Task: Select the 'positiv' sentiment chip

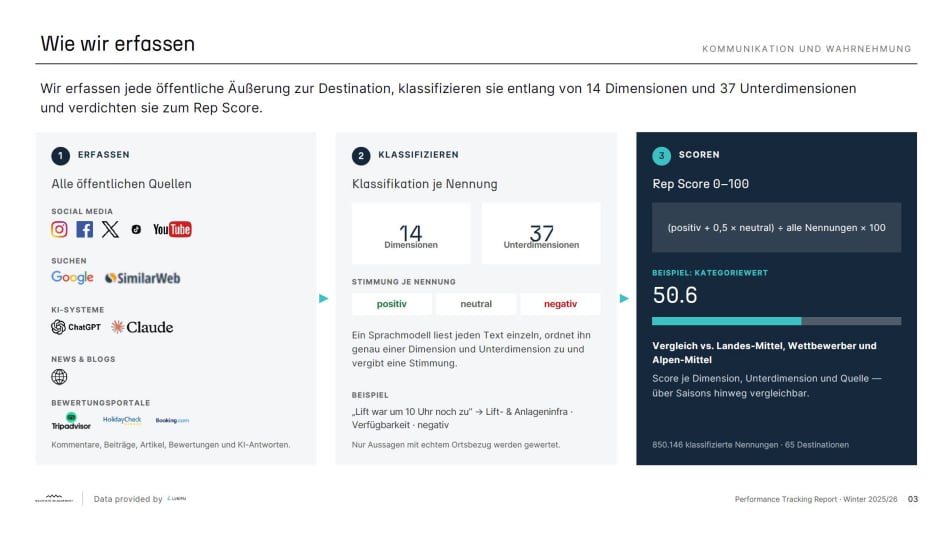Action: pyautogui.click(x=392, y=304)
